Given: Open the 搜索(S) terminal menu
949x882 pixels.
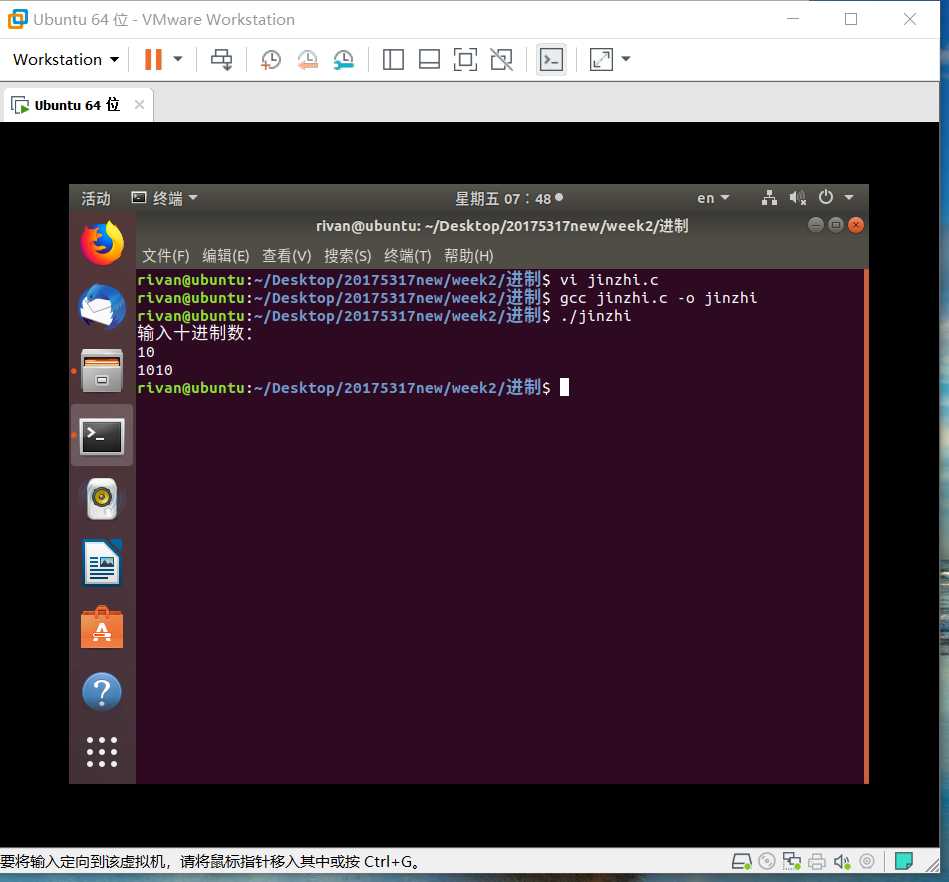Looking at the screenshot, I should (347, 256).
